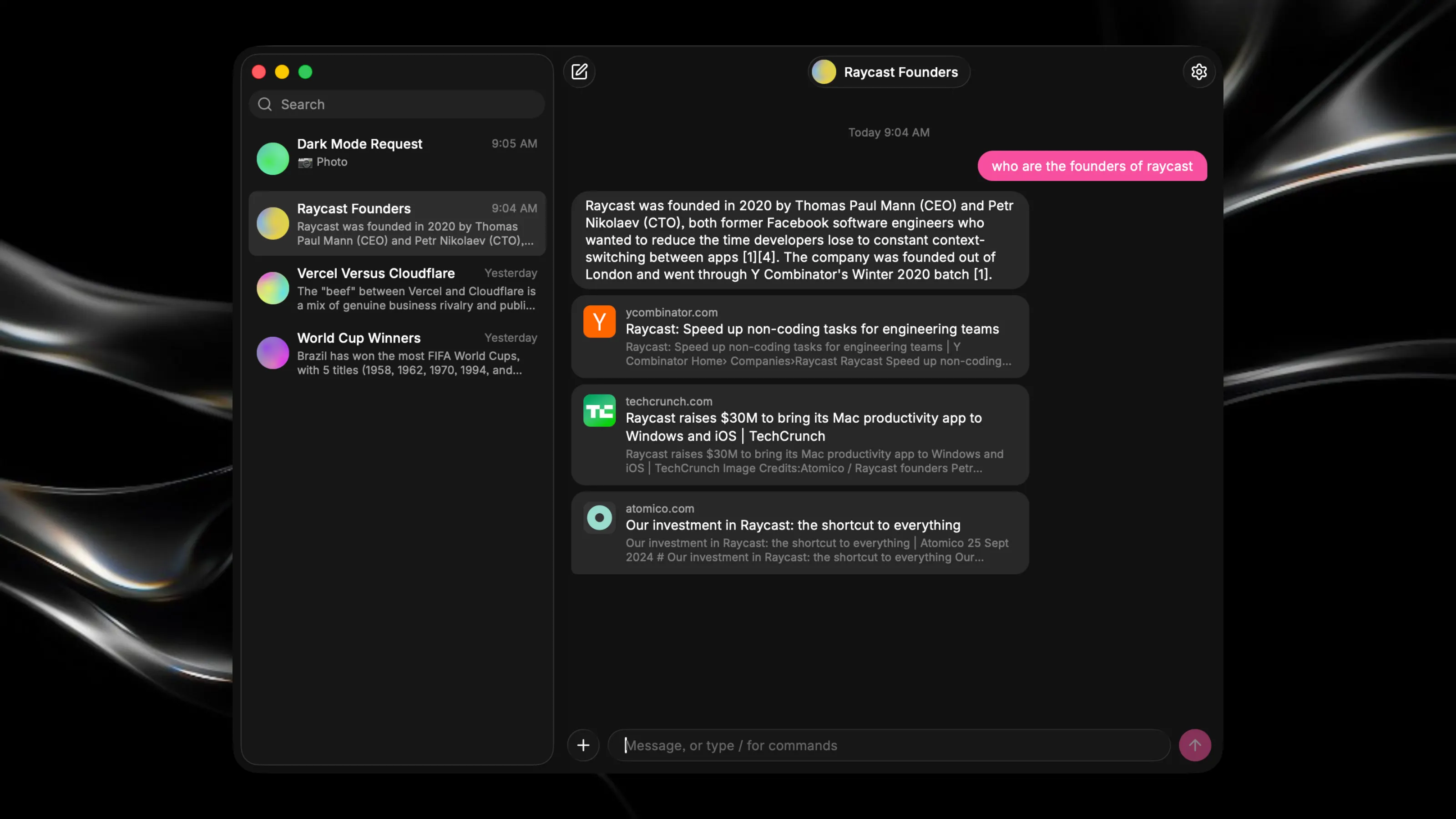Select Raycast Founders conversation
The image size is (1456, 819).
[397, 223]
